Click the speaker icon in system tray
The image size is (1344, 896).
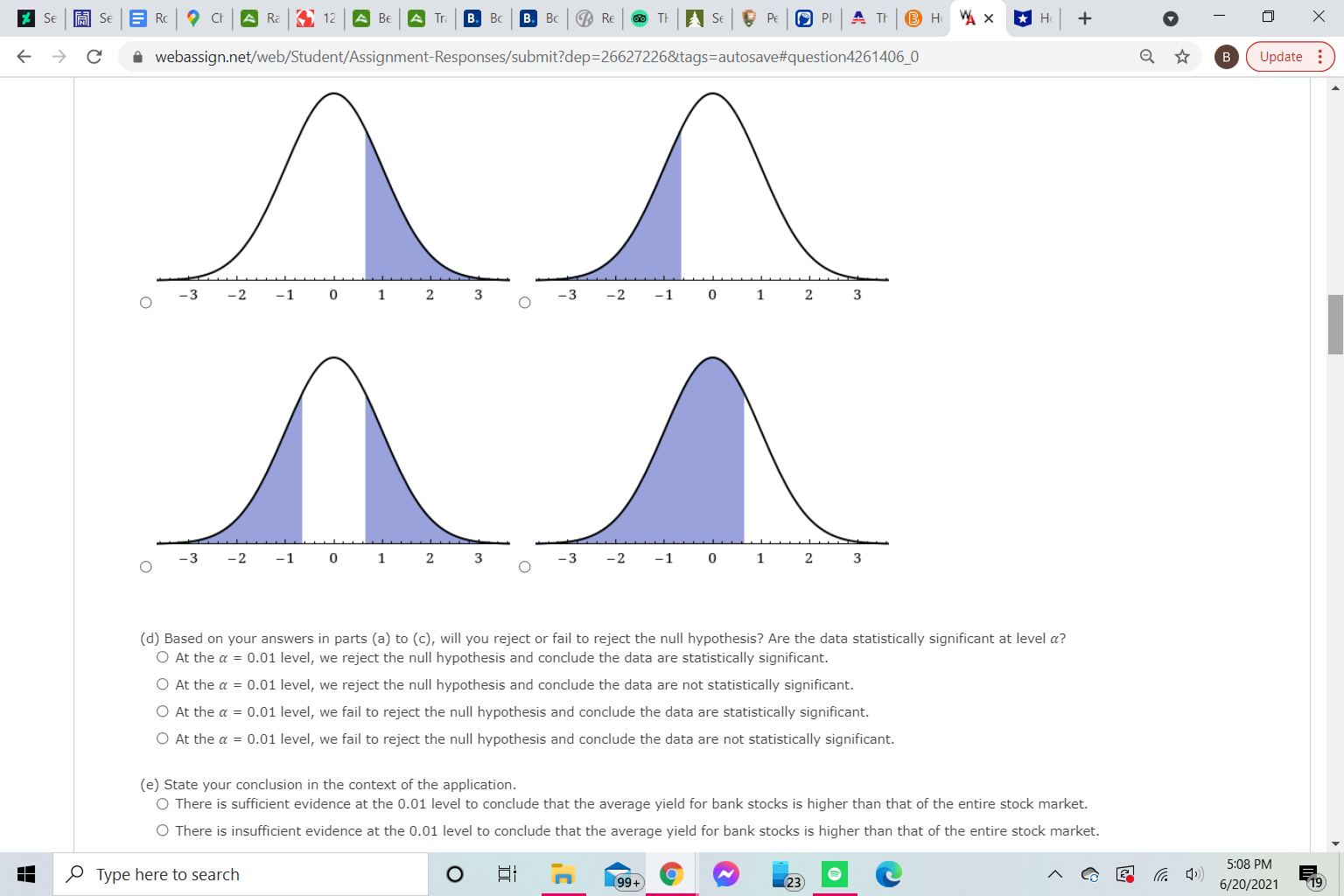(x=1193, y=873)
